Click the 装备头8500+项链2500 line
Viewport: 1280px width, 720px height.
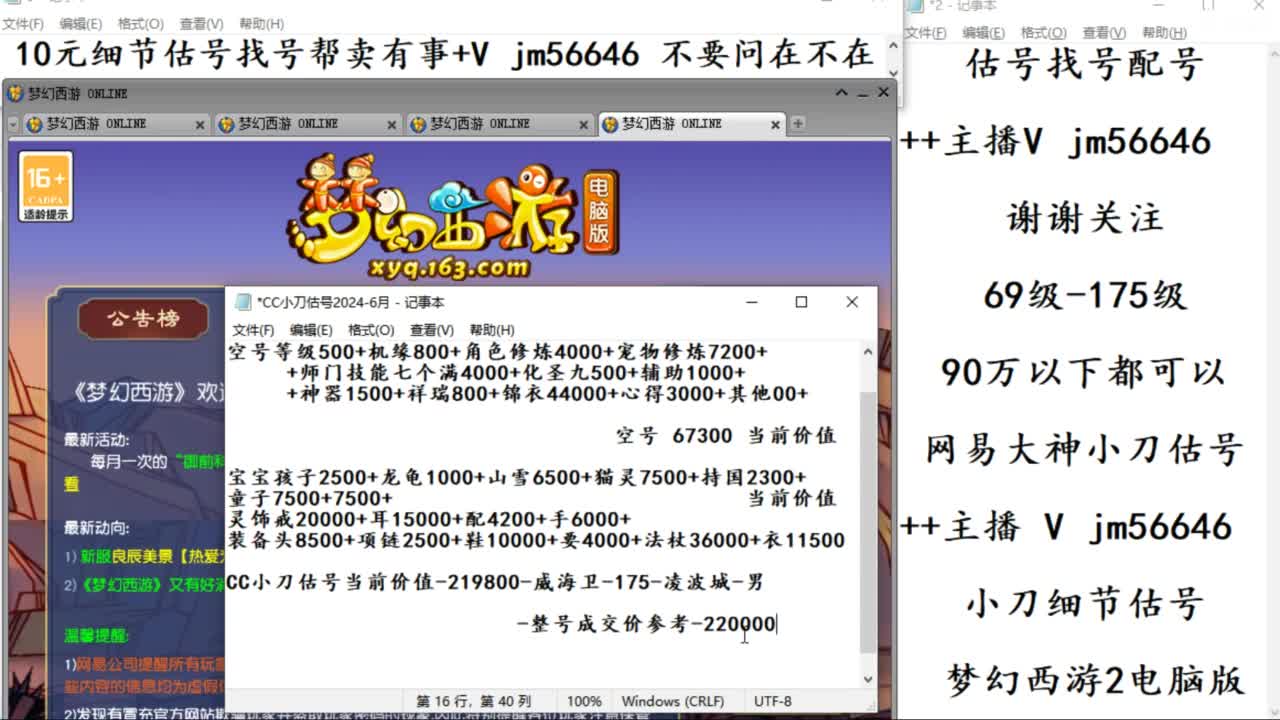536,540
